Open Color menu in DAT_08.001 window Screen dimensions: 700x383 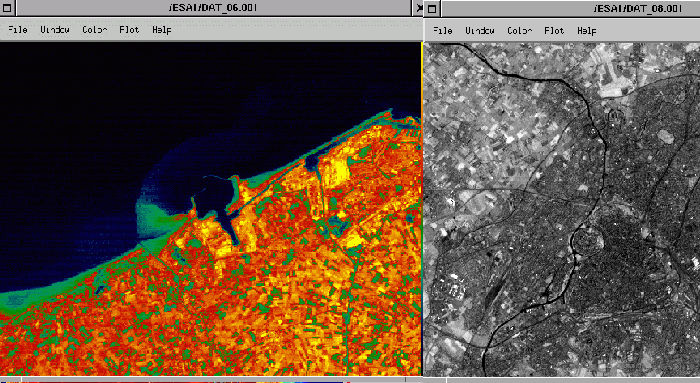coord(520,31)
